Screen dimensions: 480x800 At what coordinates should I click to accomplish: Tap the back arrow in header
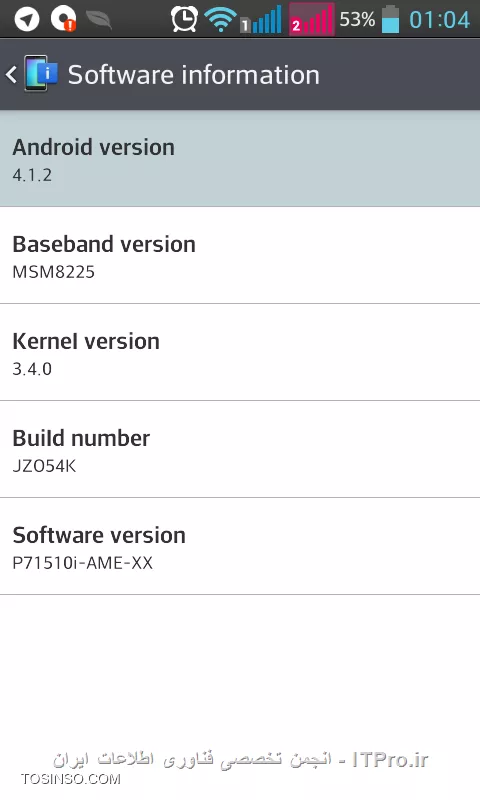coord(11,75)
